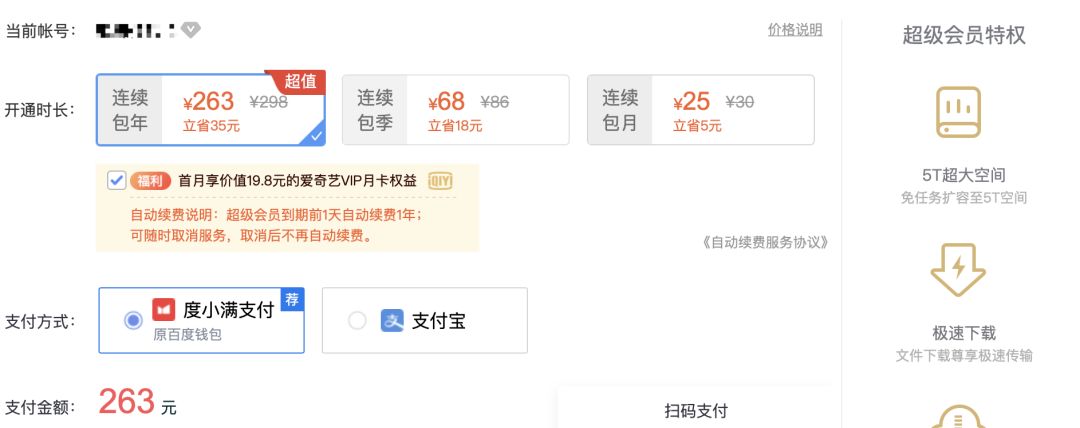Click the 荐 recommended badge
The image size is (1080, 428).
(292, 299)
